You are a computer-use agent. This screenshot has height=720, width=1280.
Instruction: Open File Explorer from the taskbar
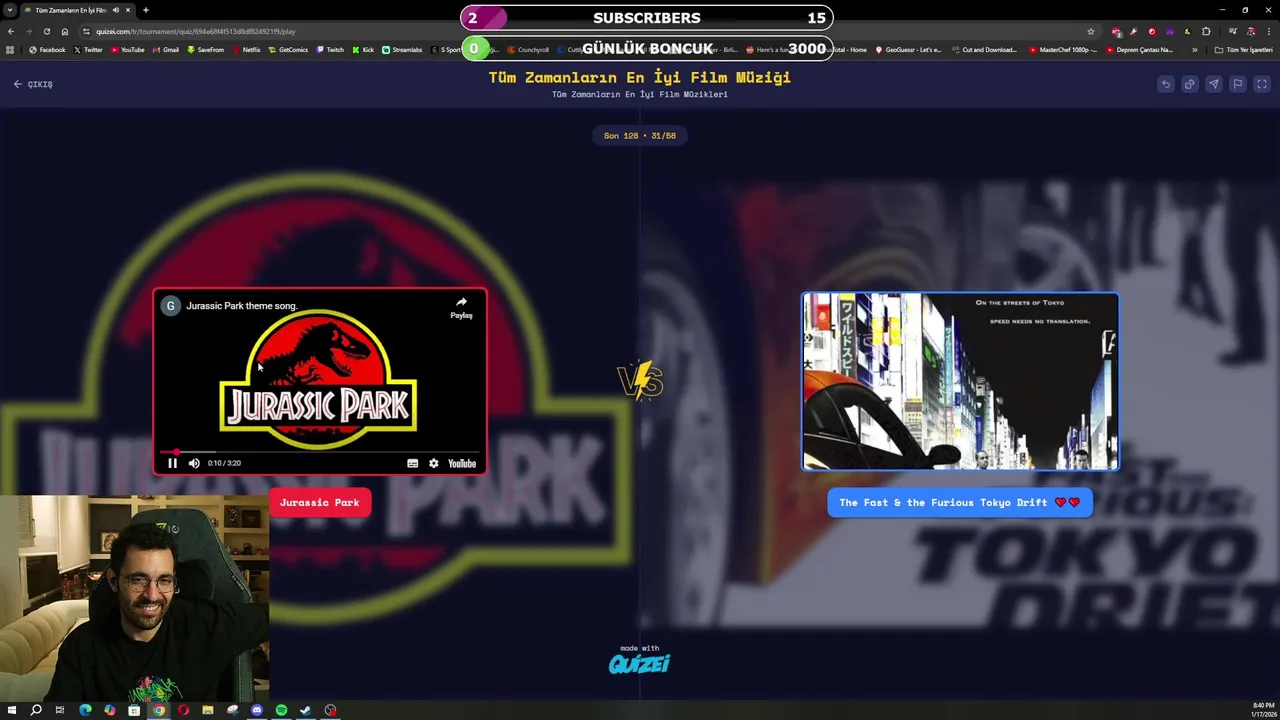pyautogui.click(x=208, y=710)
